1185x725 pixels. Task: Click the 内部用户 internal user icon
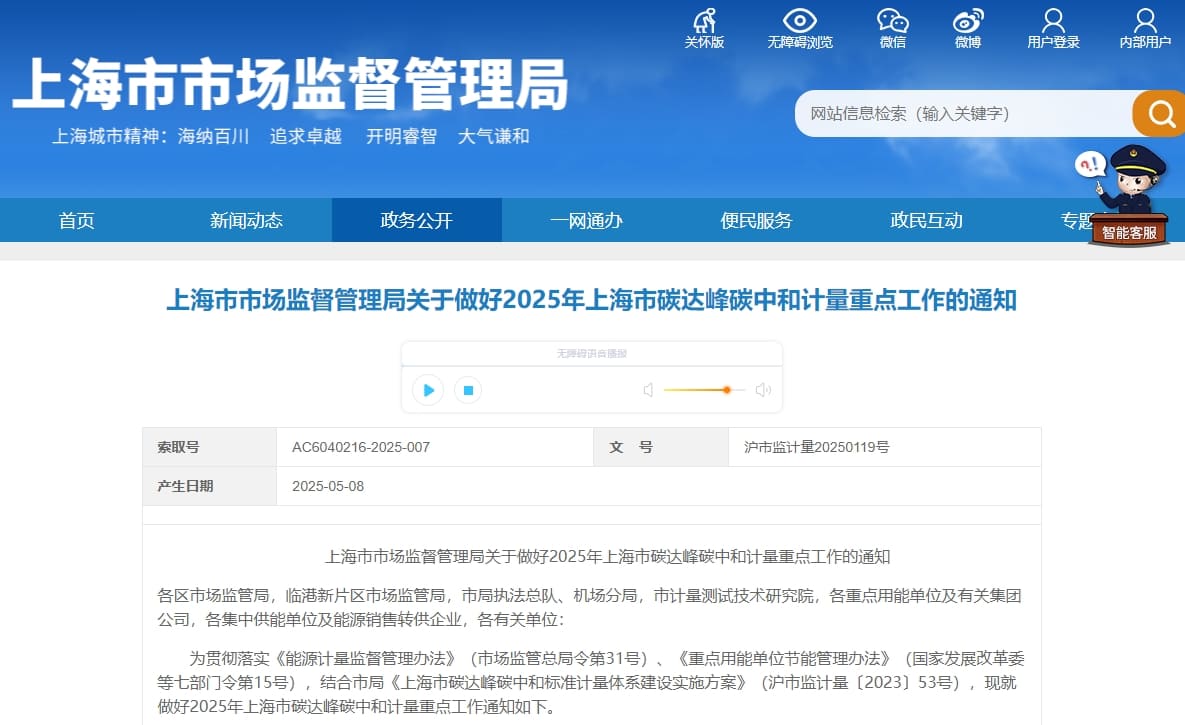coord(1145,22)
